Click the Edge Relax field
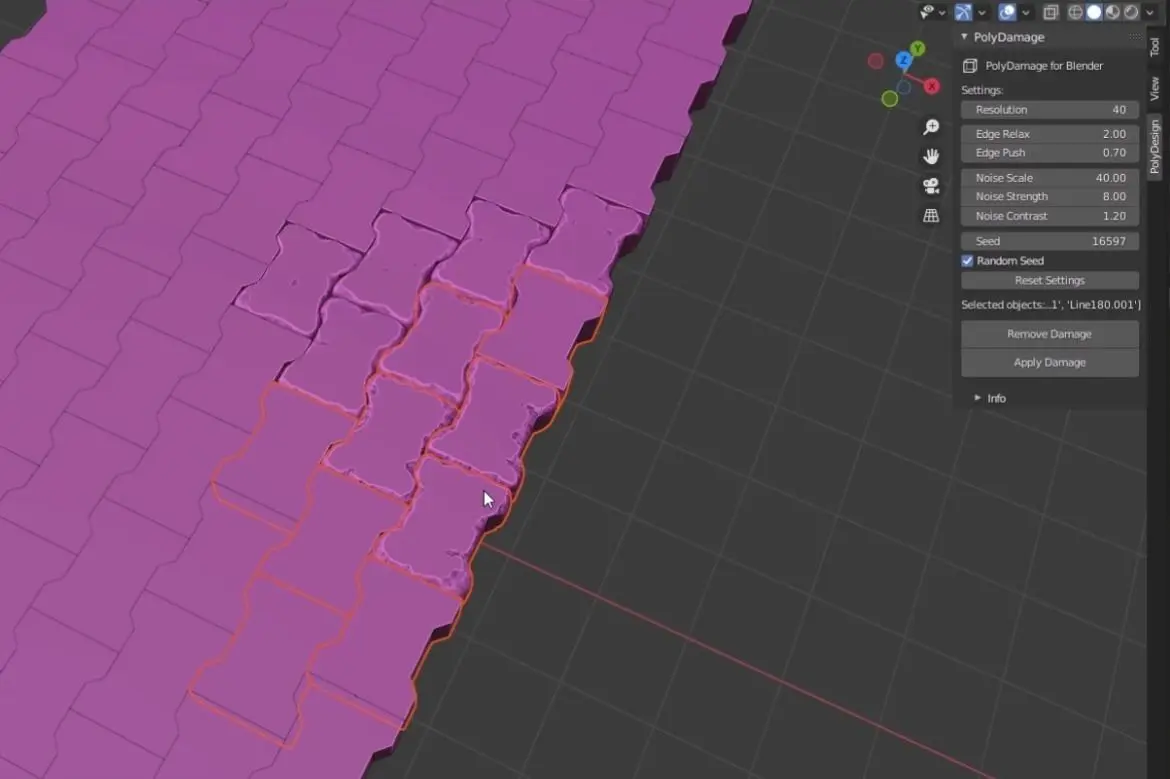 (1050, 134)
